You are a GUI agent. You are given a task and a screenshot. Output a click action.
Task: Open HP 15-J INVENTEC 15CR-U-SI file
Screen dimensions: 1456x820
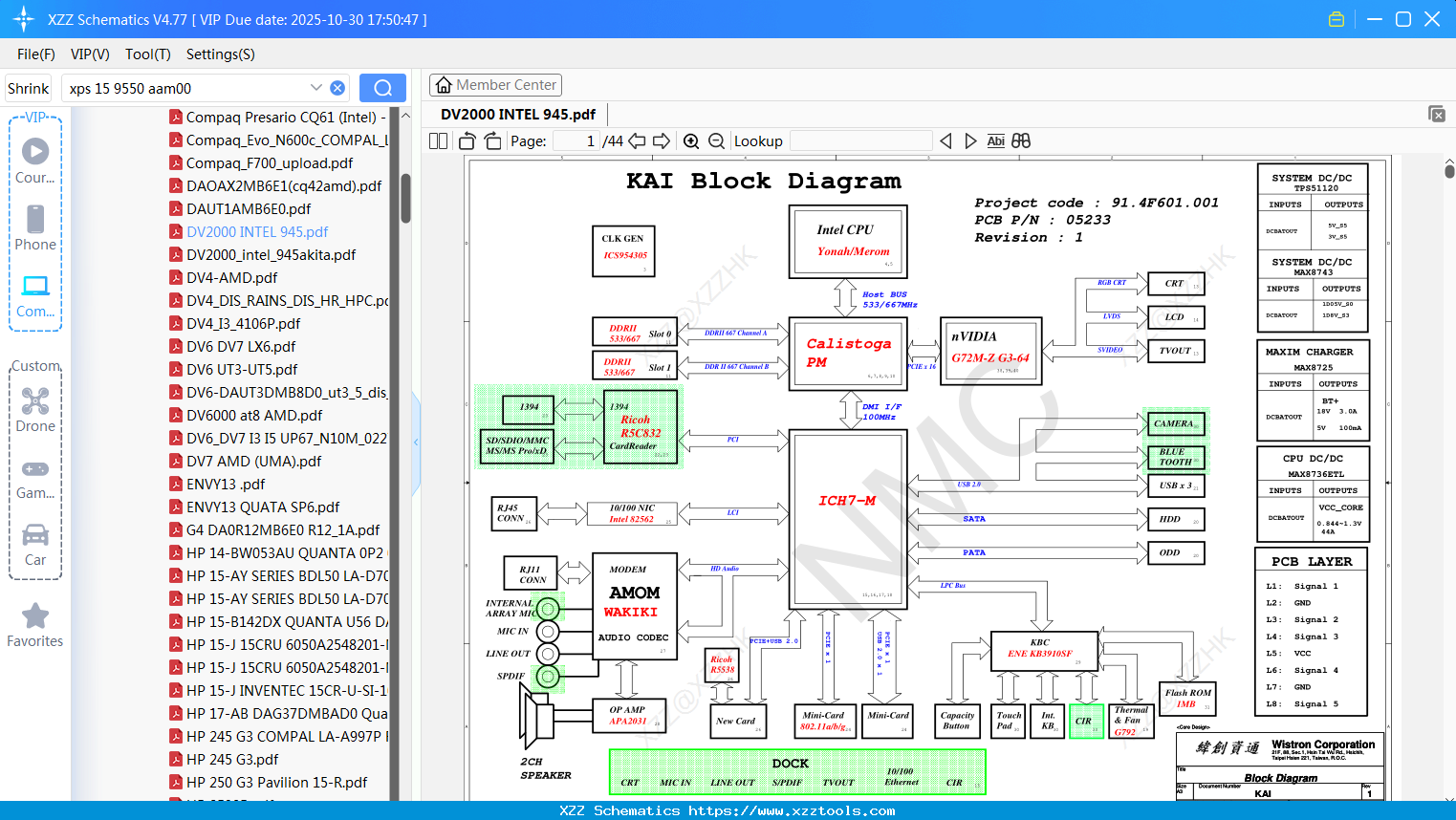279,690
